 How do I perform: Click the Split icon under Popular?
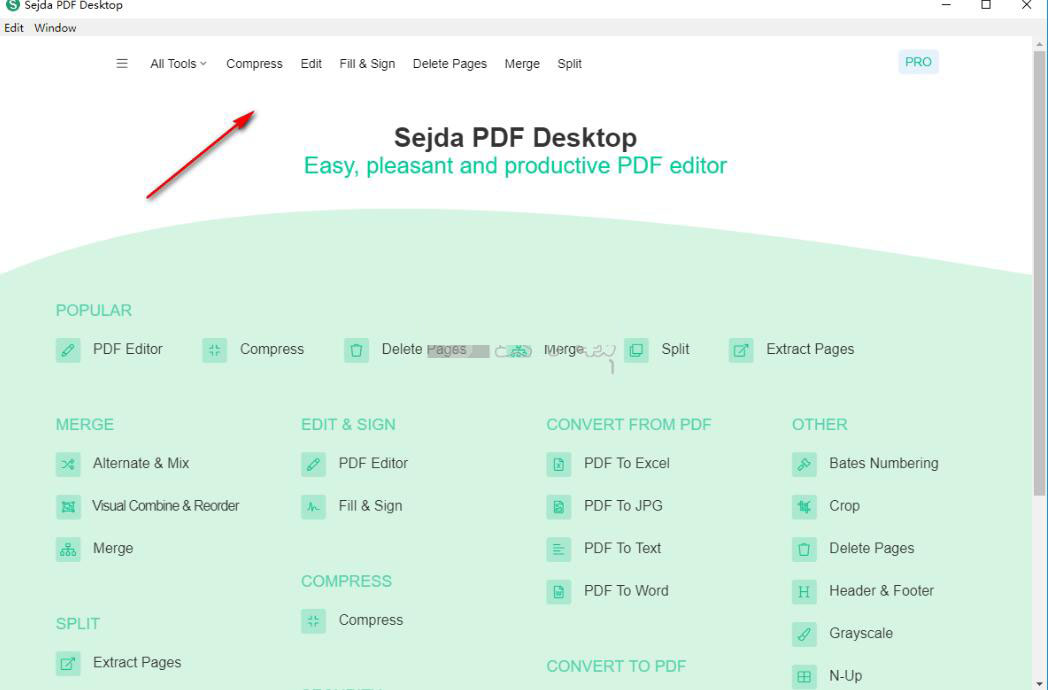636,350
